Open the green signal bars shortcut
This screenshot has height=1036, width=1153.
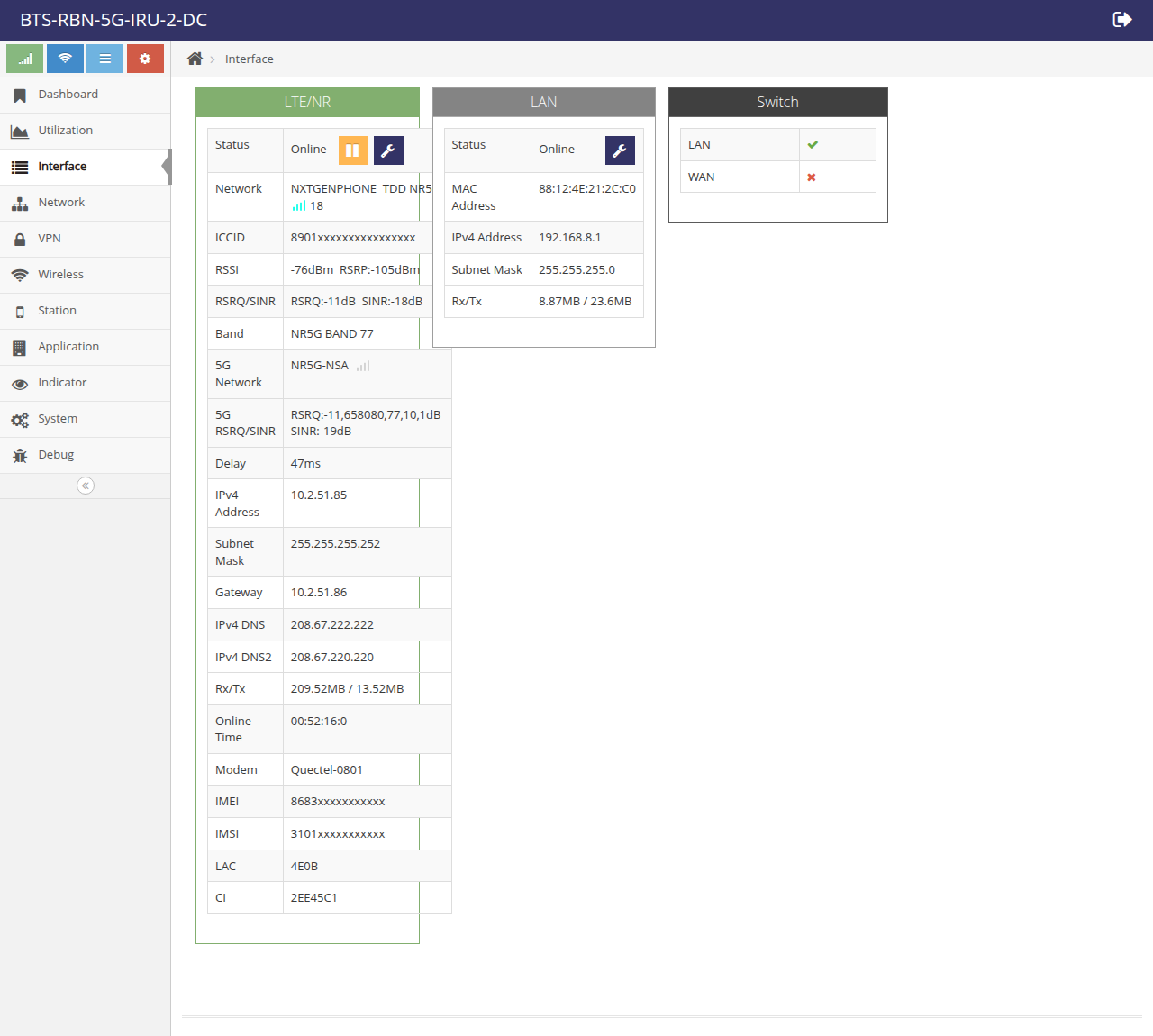point(24,59)
